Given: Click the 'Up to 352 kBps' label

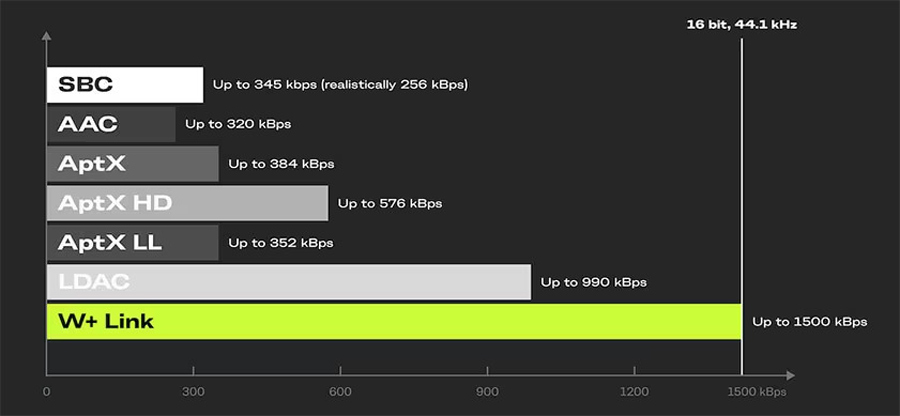Looking at the screenshot, I should [281, 243].
